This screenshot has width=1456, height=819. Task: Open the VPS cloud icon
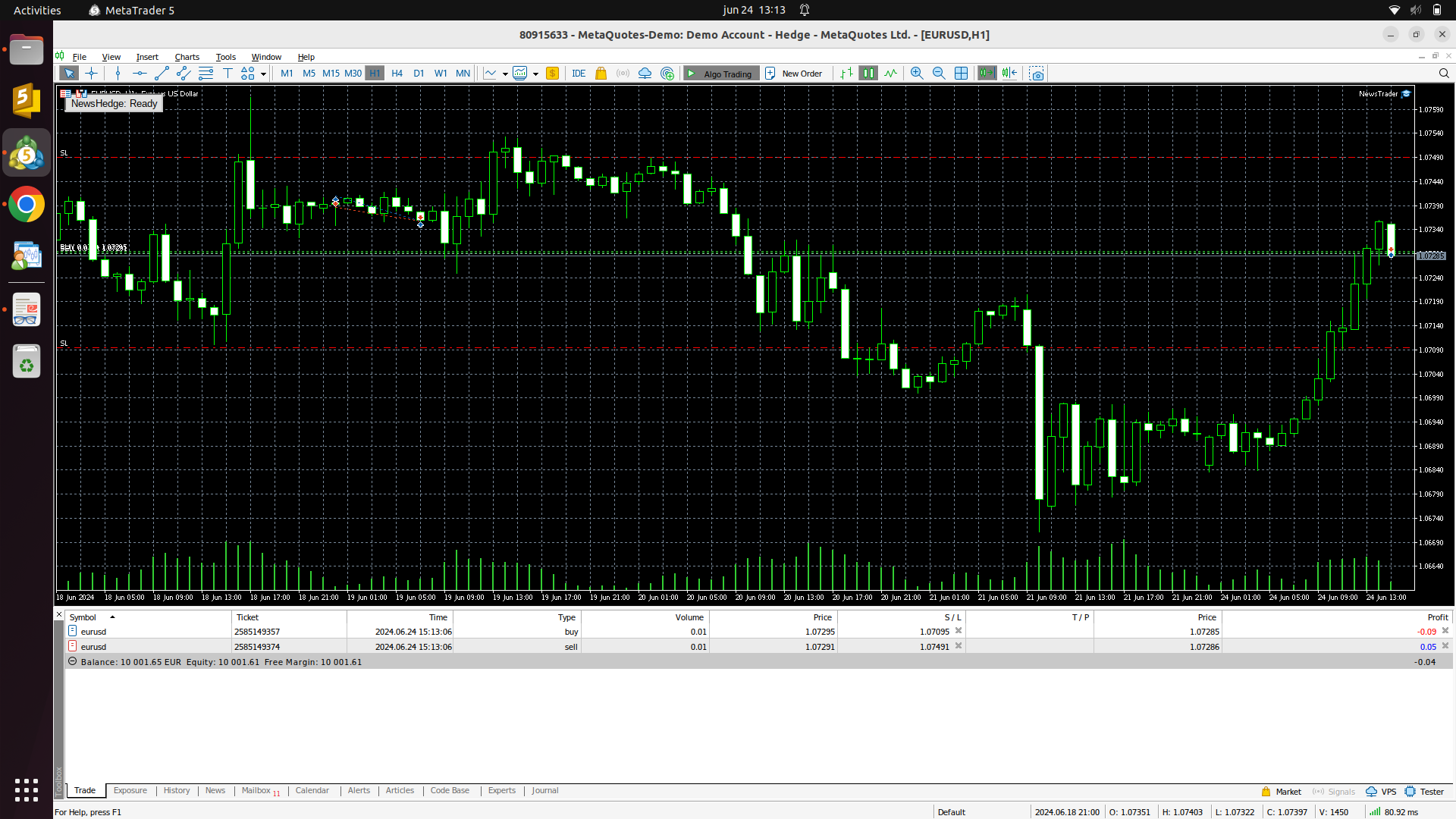click(645, 74)
